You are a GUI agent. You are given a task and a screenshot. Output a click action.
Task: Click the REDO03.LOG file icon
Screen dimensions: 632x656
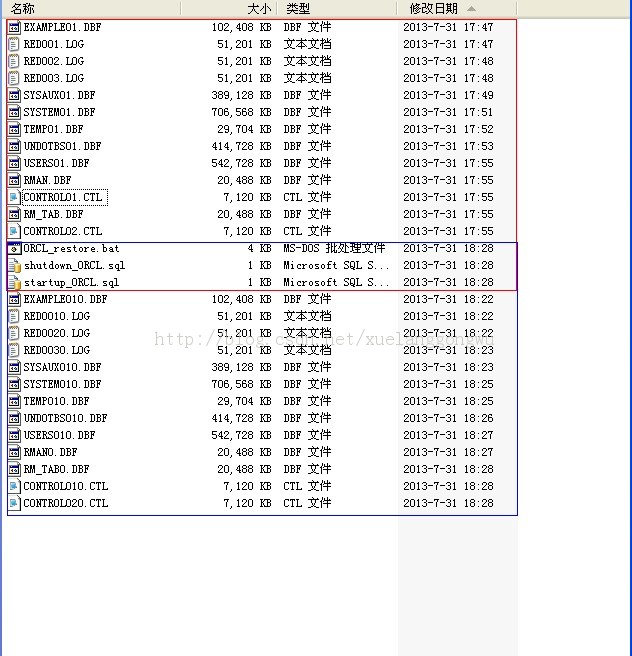click(14, 79)
